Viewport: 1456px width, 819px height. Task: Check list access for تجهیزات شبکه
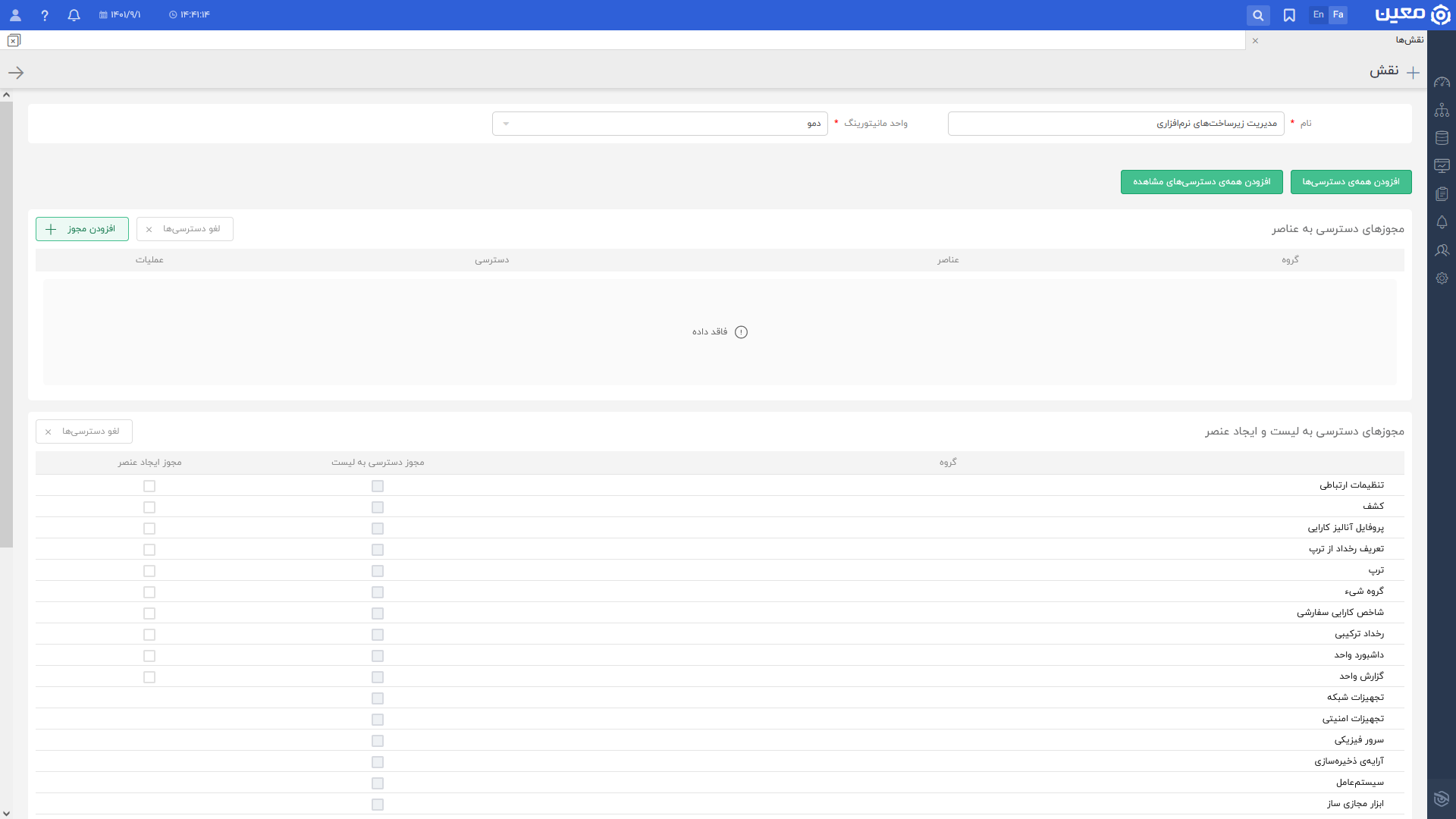378,698
